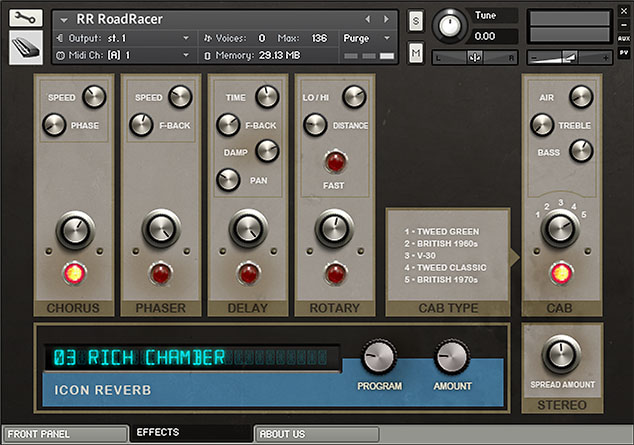The image size is (634, 445).
Task: Solo the instrument with S button
Action: pos(416,21)
